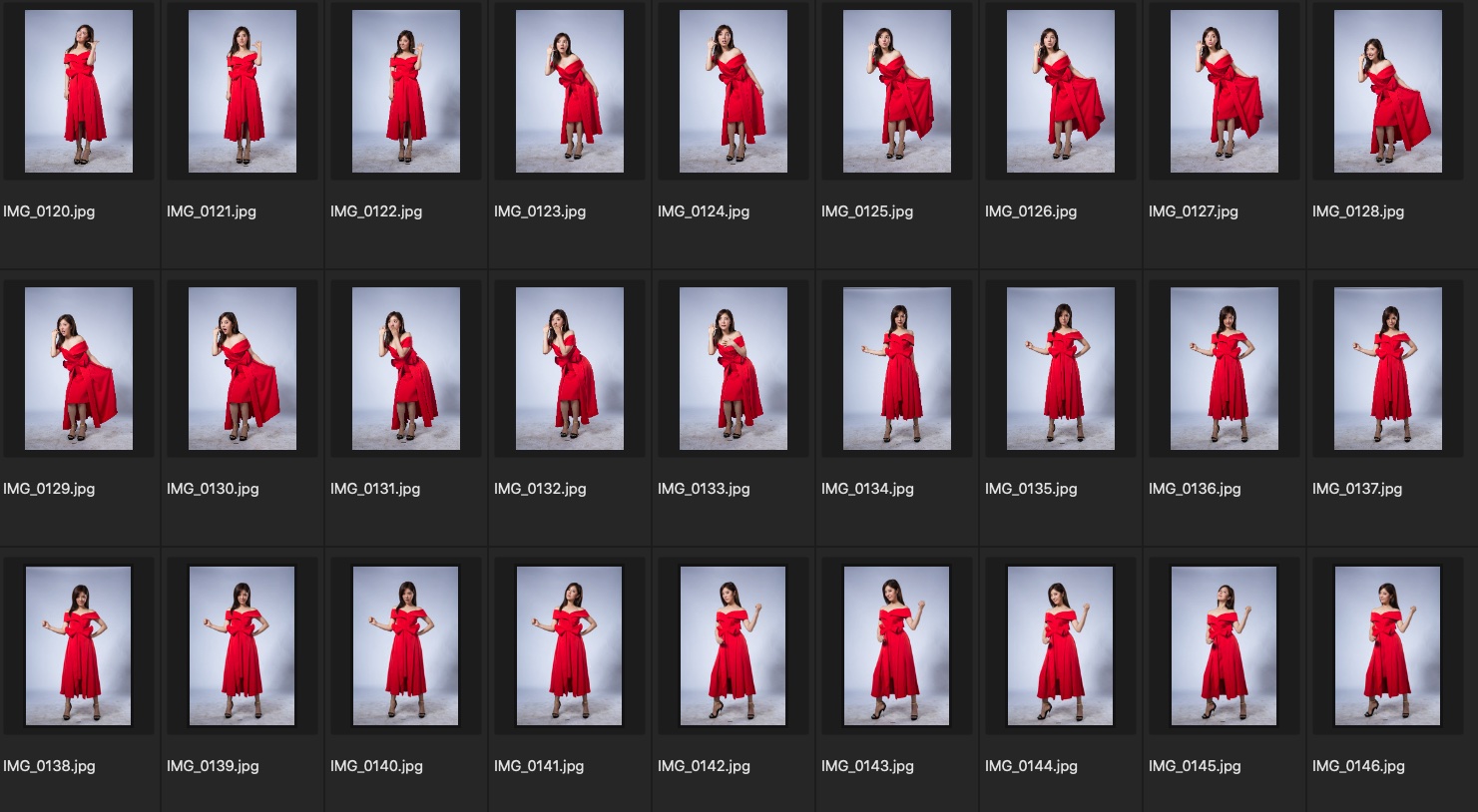This screenshot has height=812, width=1478.
Task: Choose the IMG_0146.jpg thumbnail
Action: tap(1388, 646)
